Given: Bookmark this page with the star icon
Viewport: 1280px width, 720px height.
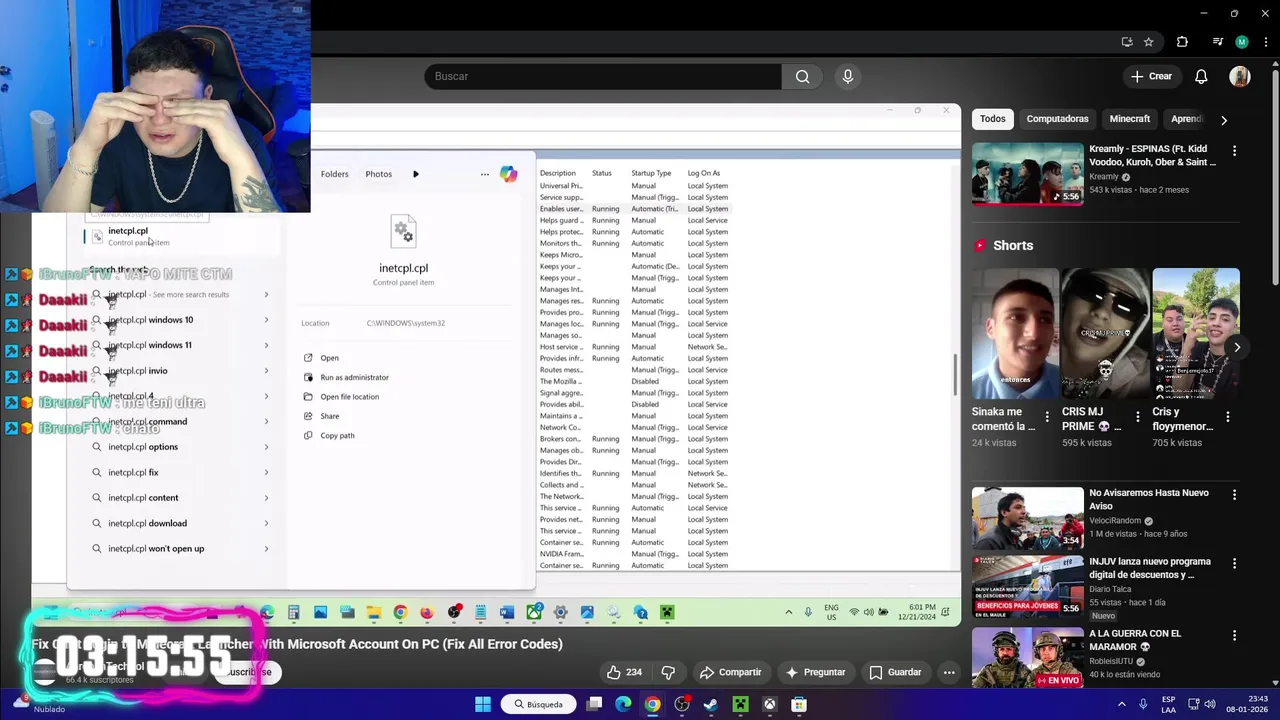Looking at the screenshot, I should pos(1148,42).
